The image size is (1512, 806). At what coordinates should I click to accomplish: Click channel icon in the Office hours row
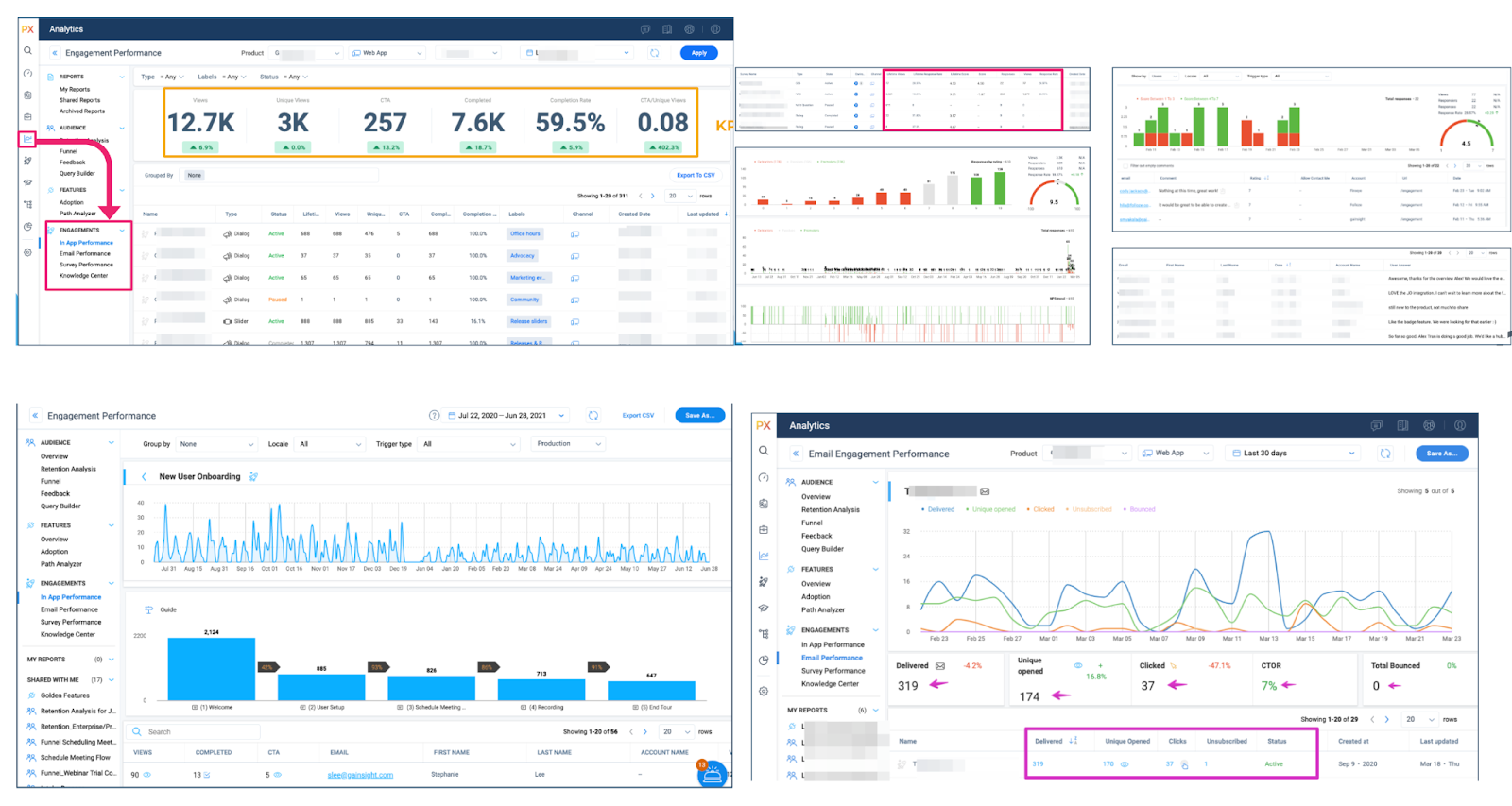tap(575, 233)
